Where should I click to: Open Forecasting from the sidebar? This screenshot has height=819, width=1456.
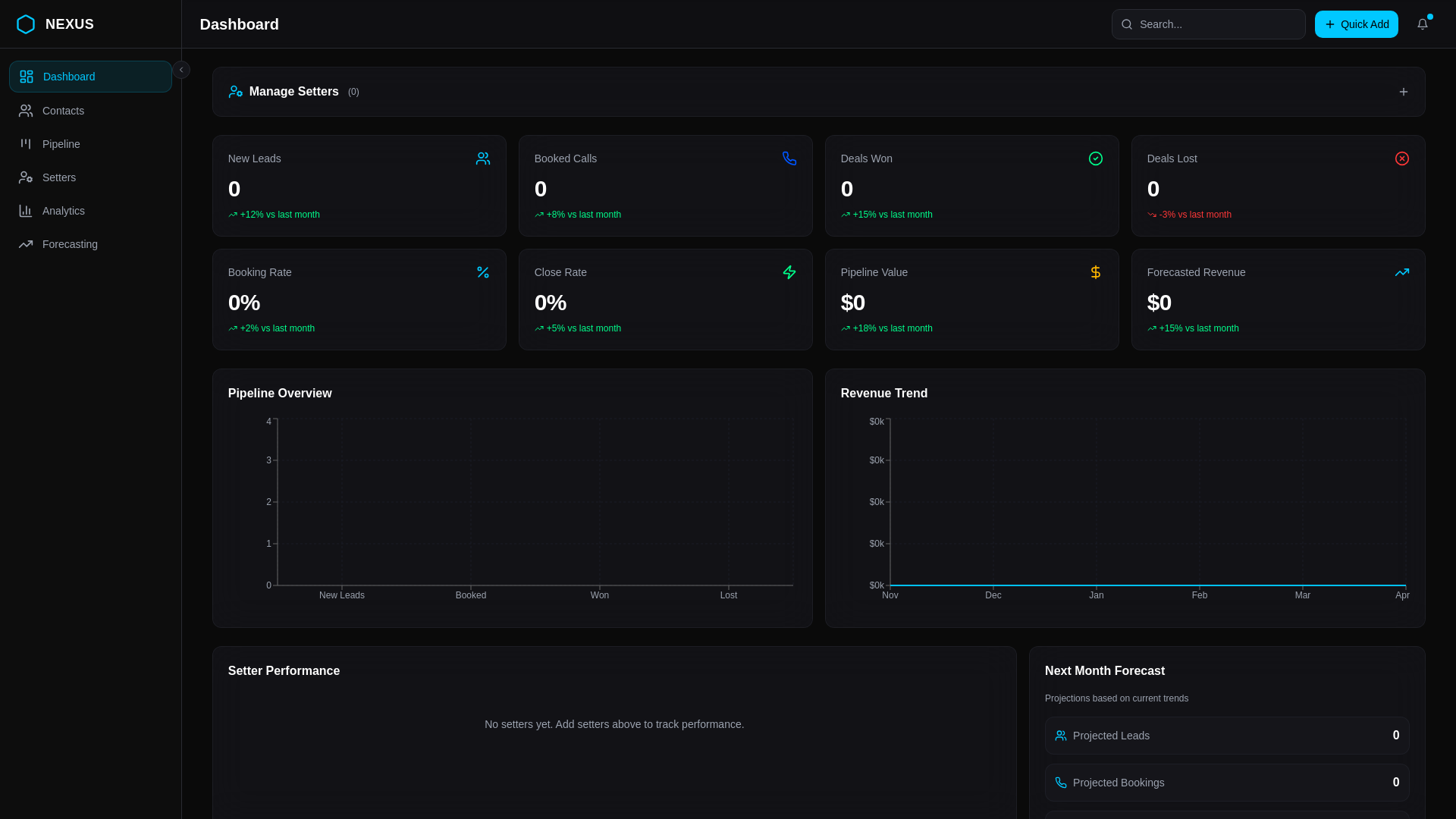[90, 244]
